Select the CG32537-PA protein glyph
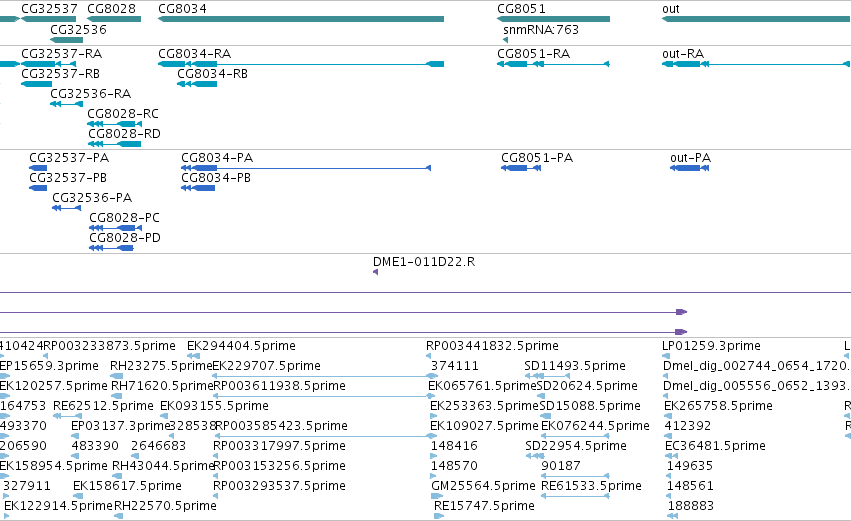 click(38, 168)
